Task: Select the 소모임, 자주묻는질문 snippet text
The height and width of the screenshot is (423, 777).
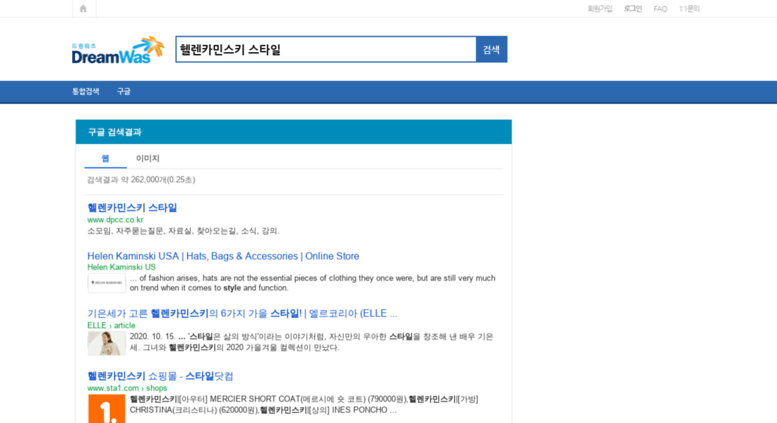Action: (x=183, y=231)
